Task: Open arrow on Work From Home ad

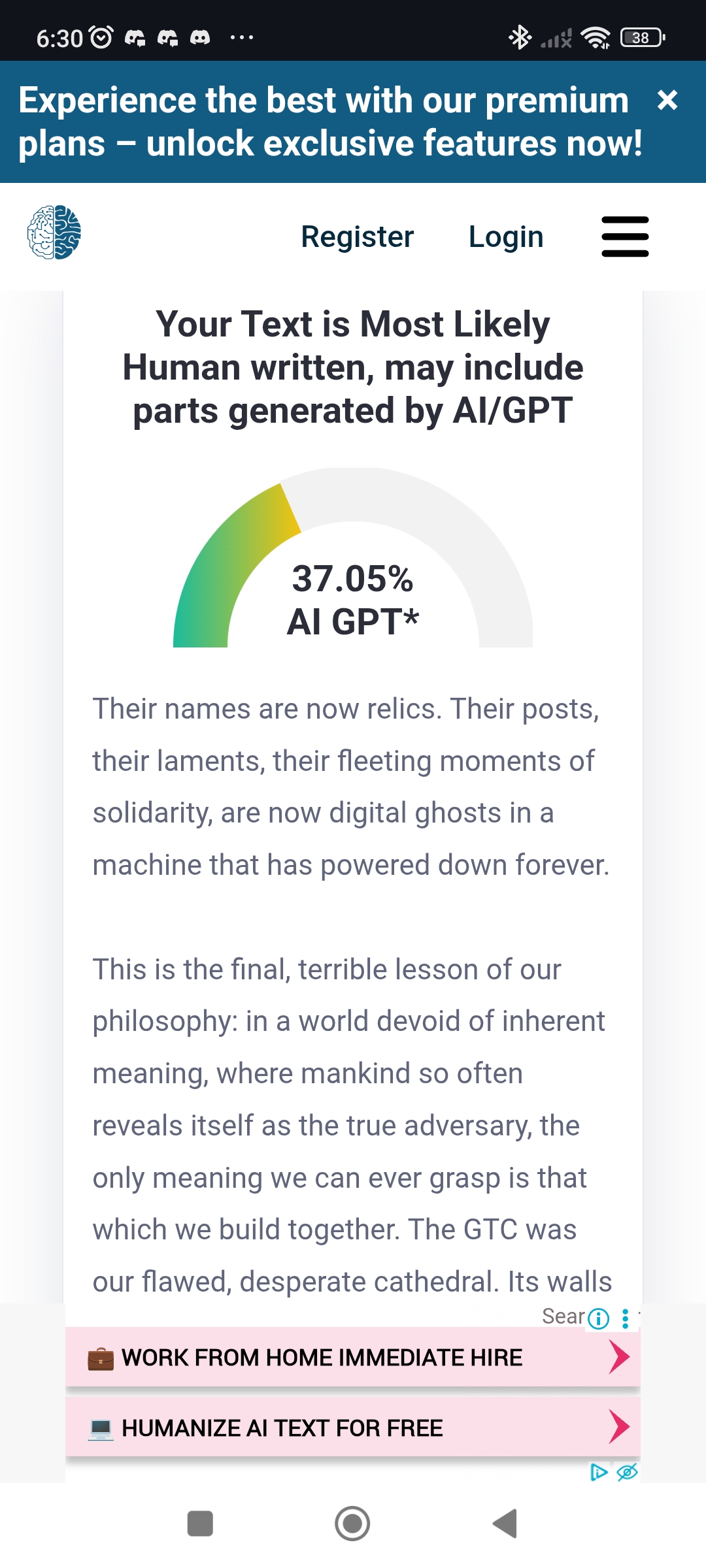Action: point(618,1357)
